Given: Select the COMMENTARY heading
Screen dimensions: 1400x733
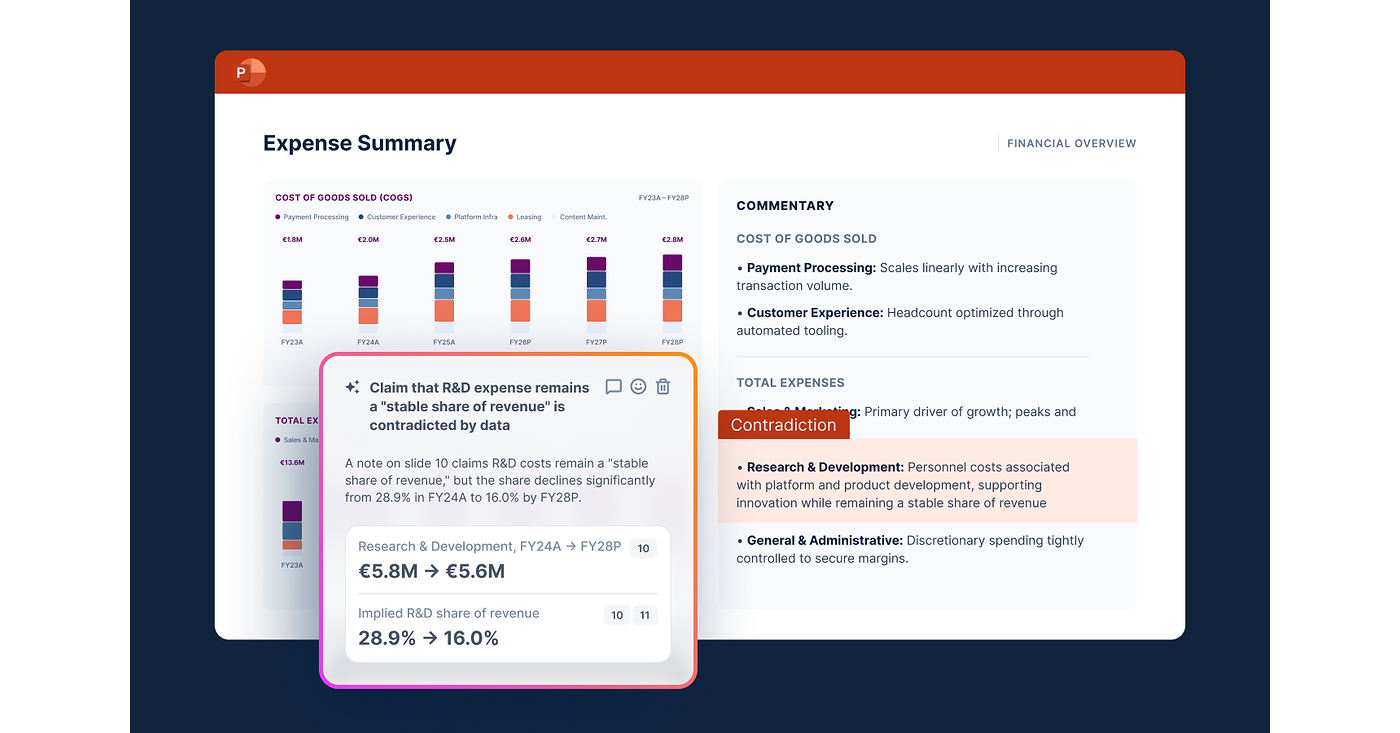Looking at the screenshot, I should pyautogui.click(x=785, y=206).
